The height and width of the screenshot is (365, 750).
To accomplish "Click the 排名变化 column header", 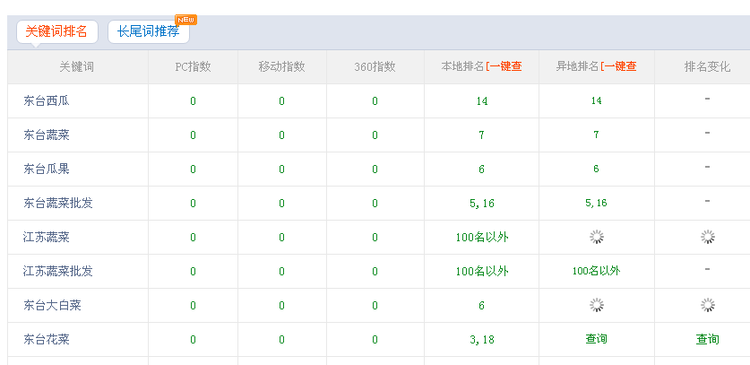I will coord(707,66).
